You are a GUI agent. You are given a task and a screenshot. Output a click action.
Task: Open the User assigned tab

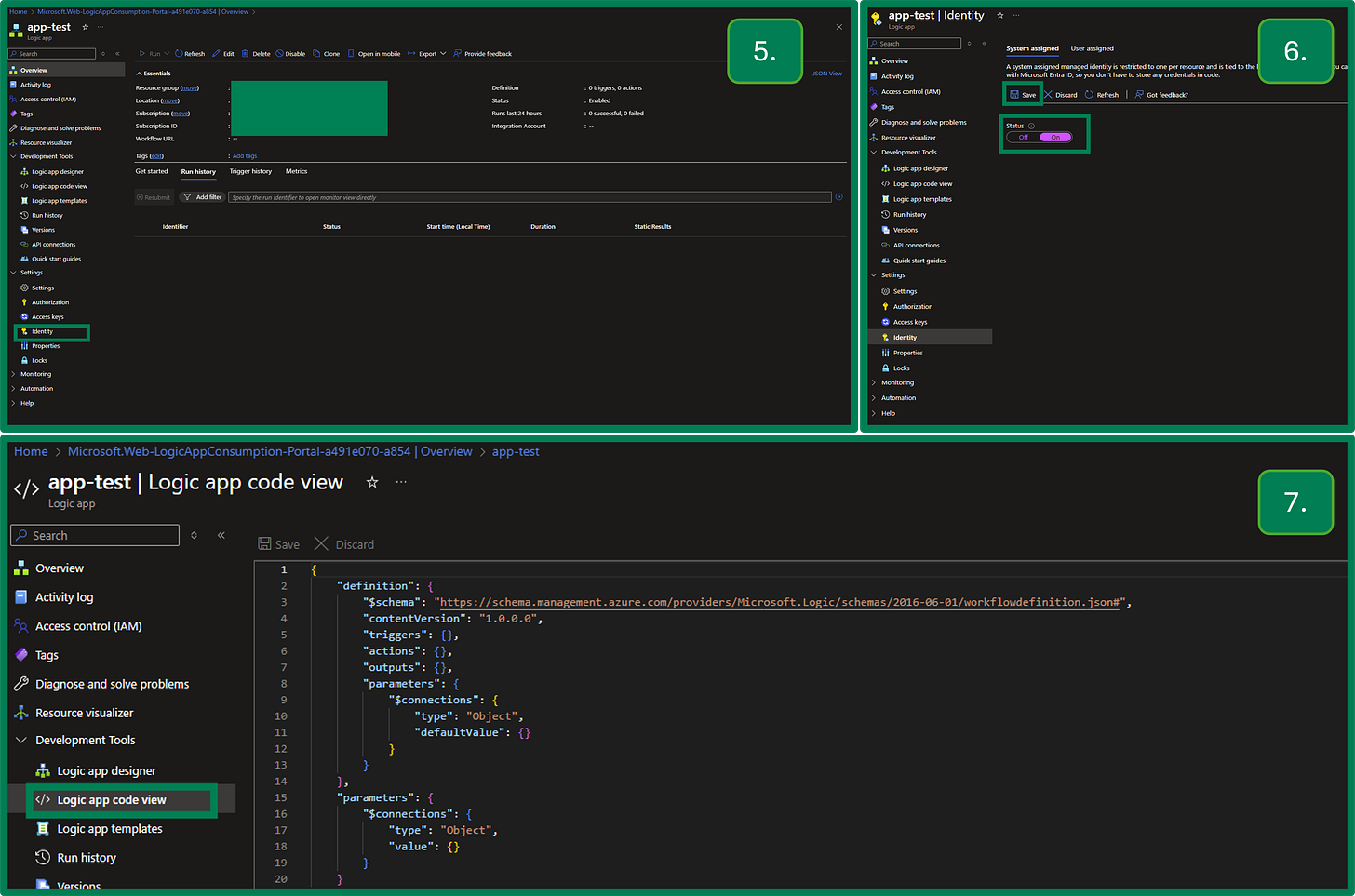1092,48
